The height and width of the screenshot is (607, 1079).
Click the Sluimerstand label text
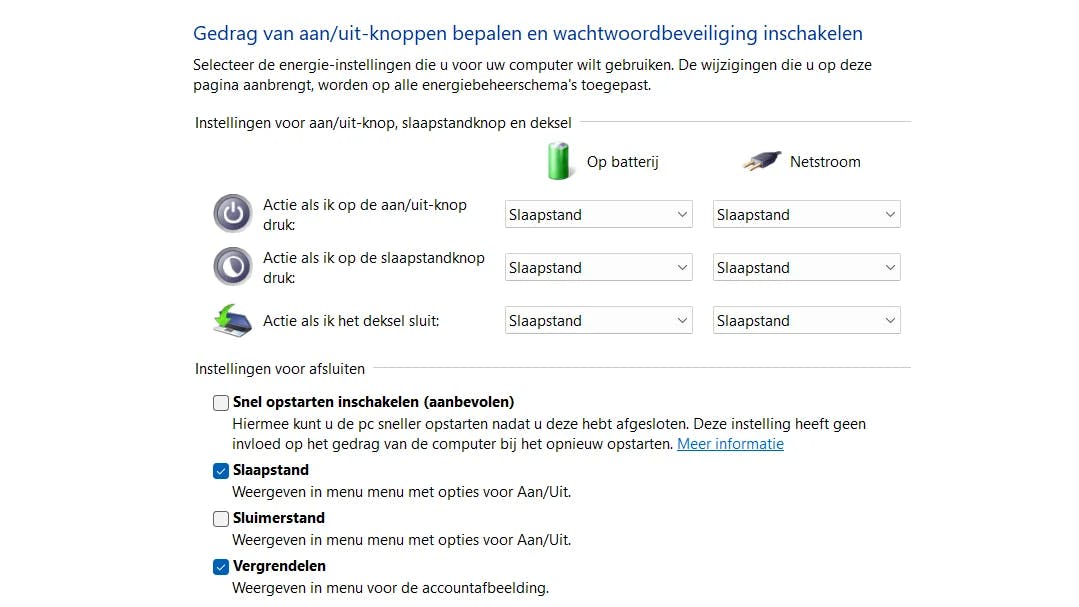279,518
